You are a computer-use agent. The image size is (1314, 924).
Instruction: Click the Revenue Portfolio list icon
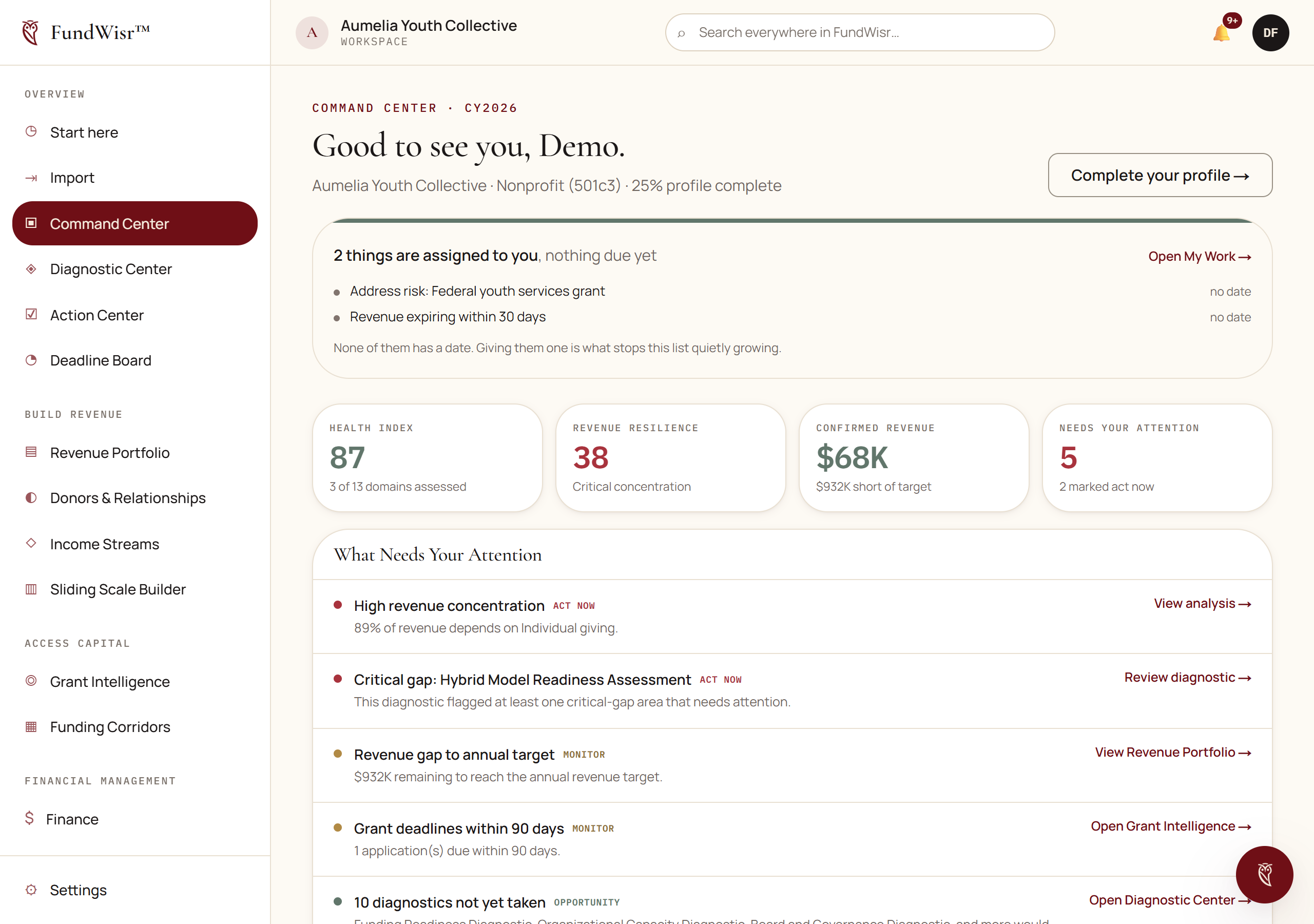click(x=31, y=452)
